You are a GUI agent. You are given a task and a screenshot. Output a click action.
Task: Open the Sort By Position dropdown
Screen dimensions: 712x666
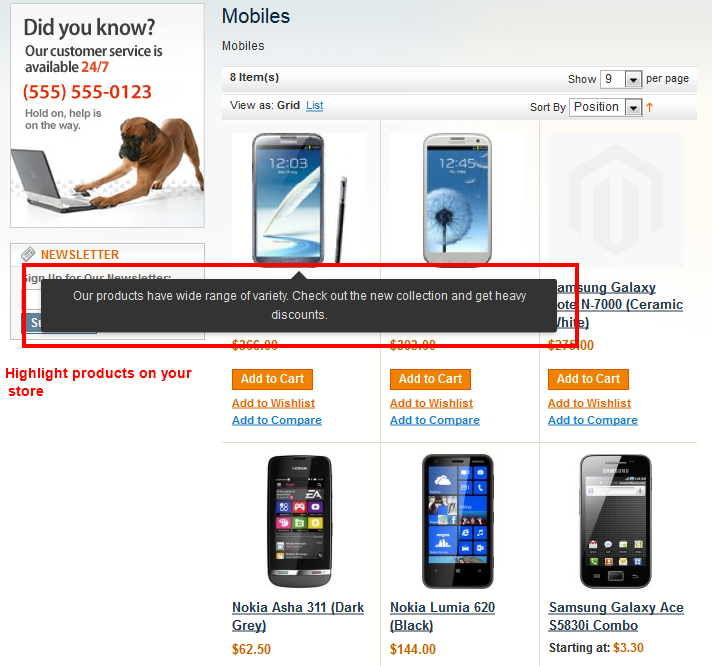(x=606, y=107)
